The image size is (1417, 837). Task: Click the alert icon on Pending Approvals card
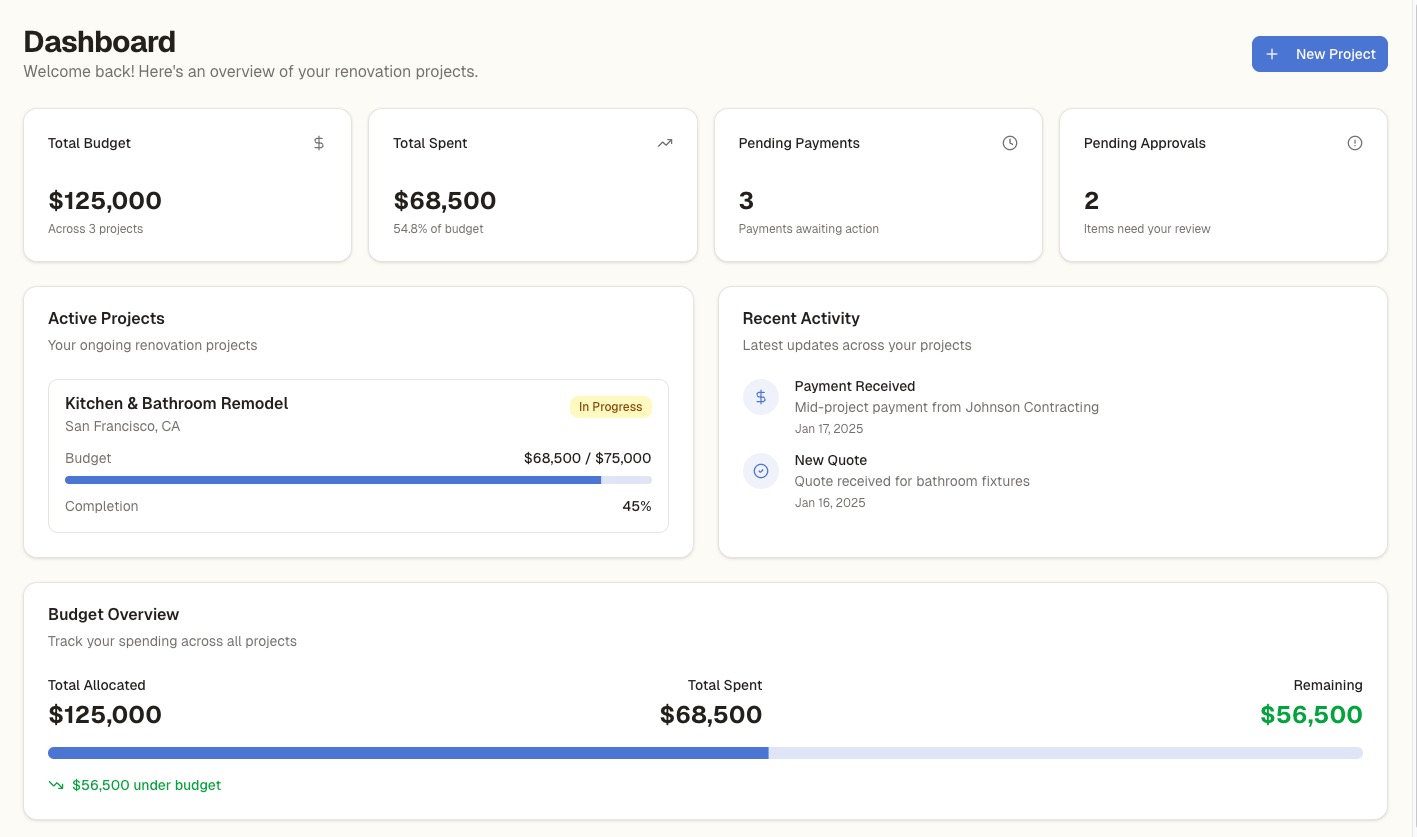1355,143
